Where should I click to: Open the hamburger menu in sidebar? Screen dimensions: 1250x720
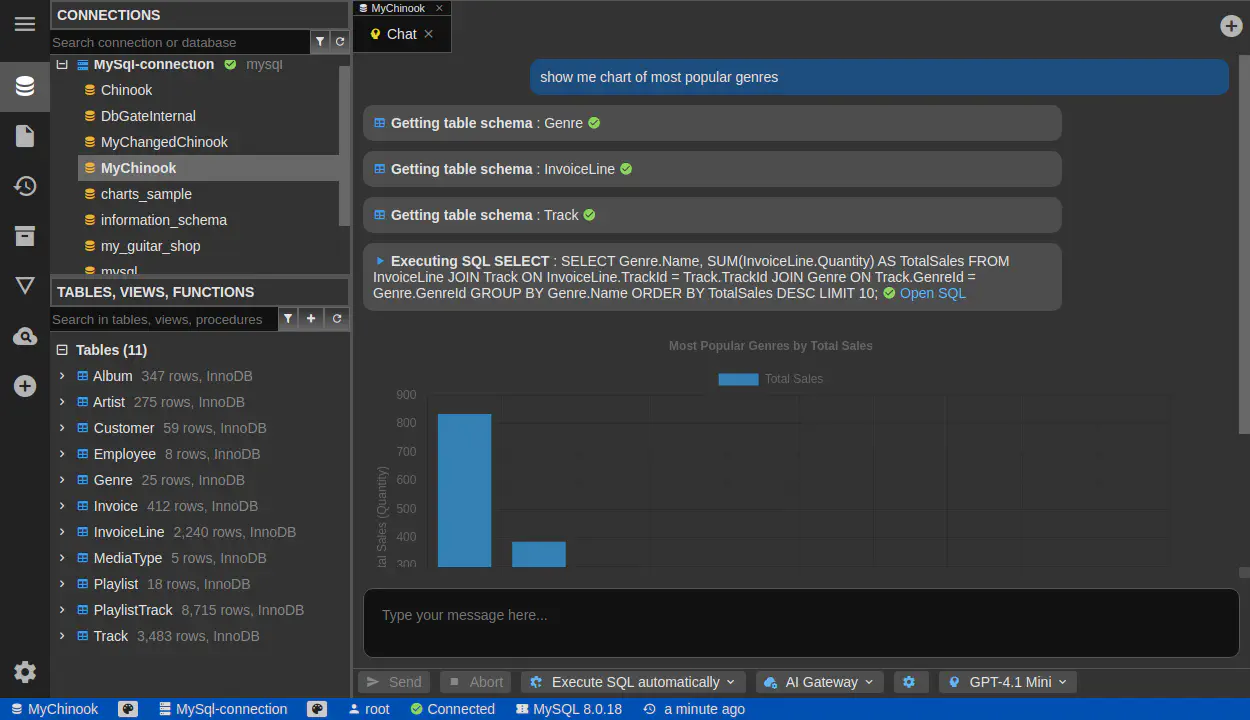25,24
